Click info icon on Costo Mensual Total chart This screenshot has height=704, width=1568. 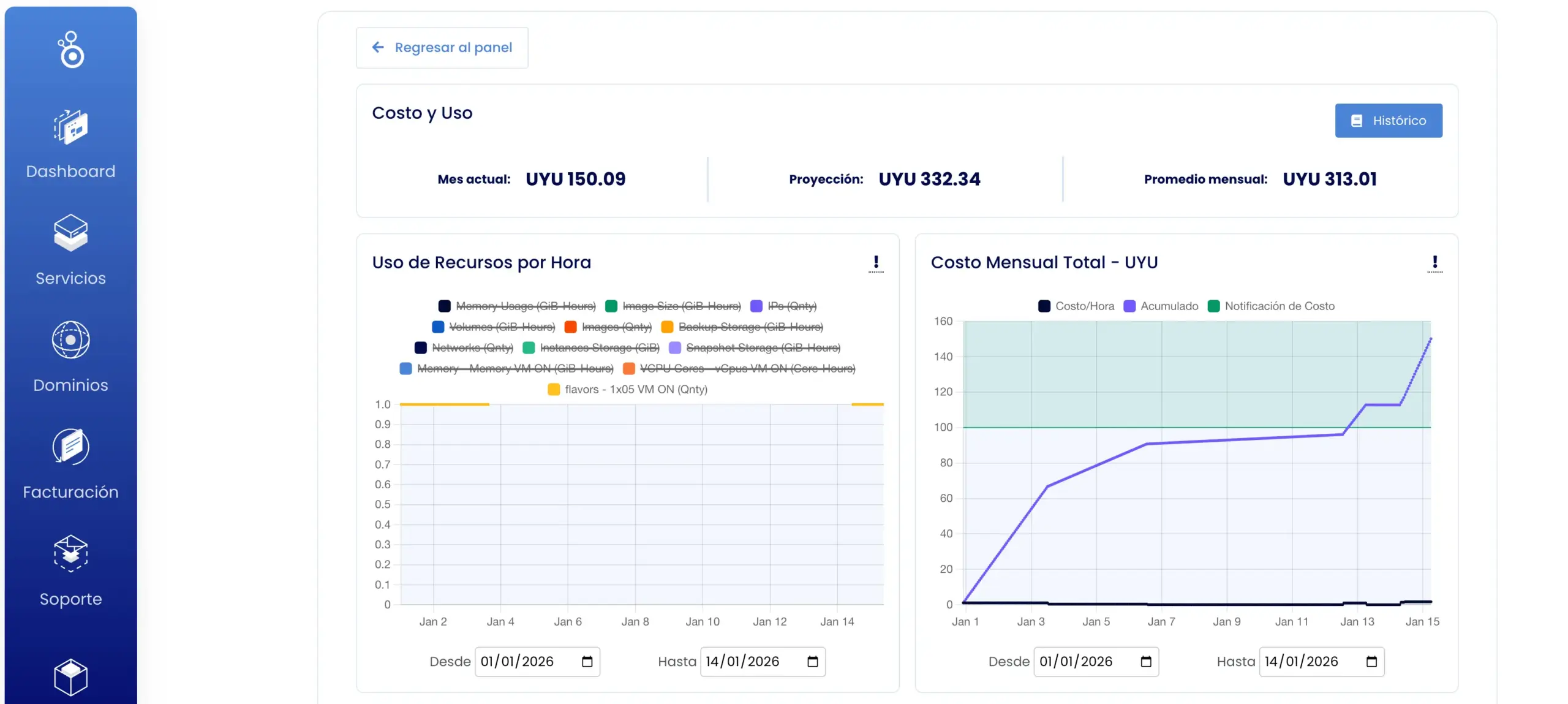(1434, 263)
